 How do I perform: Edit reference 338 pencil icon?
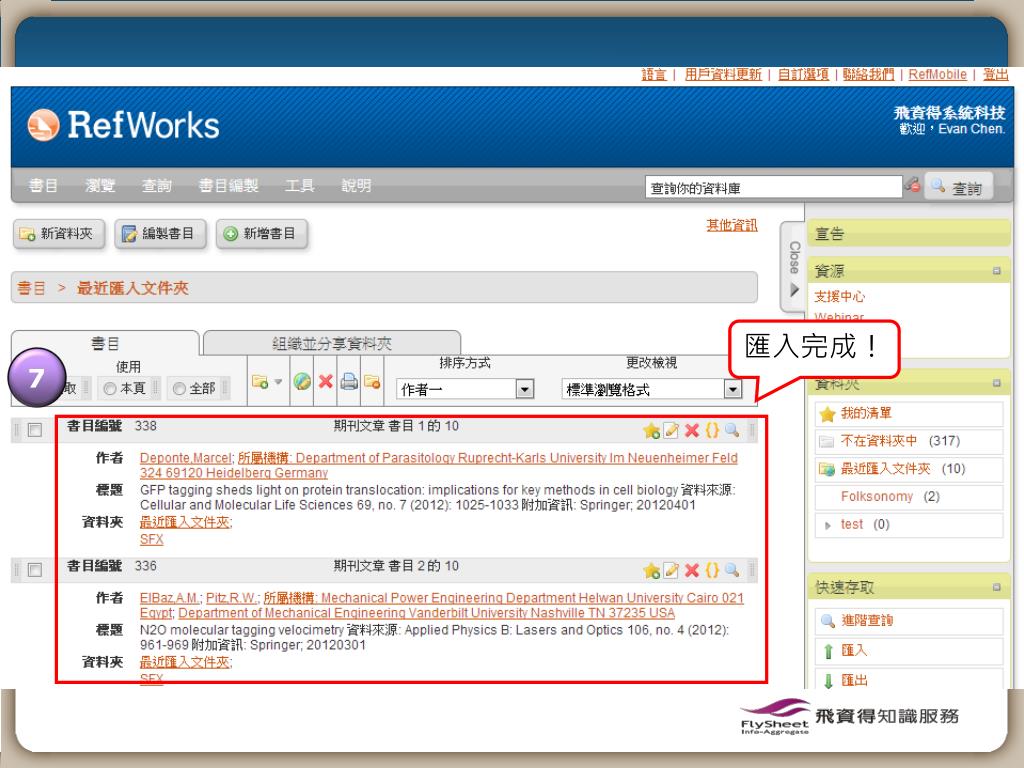tap(671, 430)
